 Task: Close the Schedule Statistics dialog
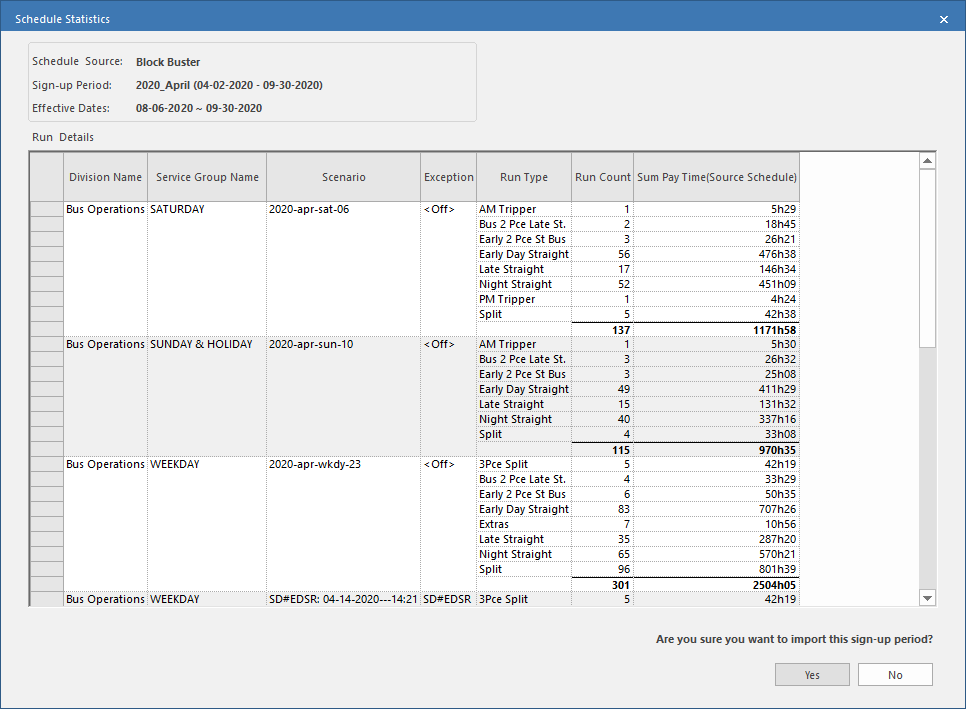(x=942, y=18)
